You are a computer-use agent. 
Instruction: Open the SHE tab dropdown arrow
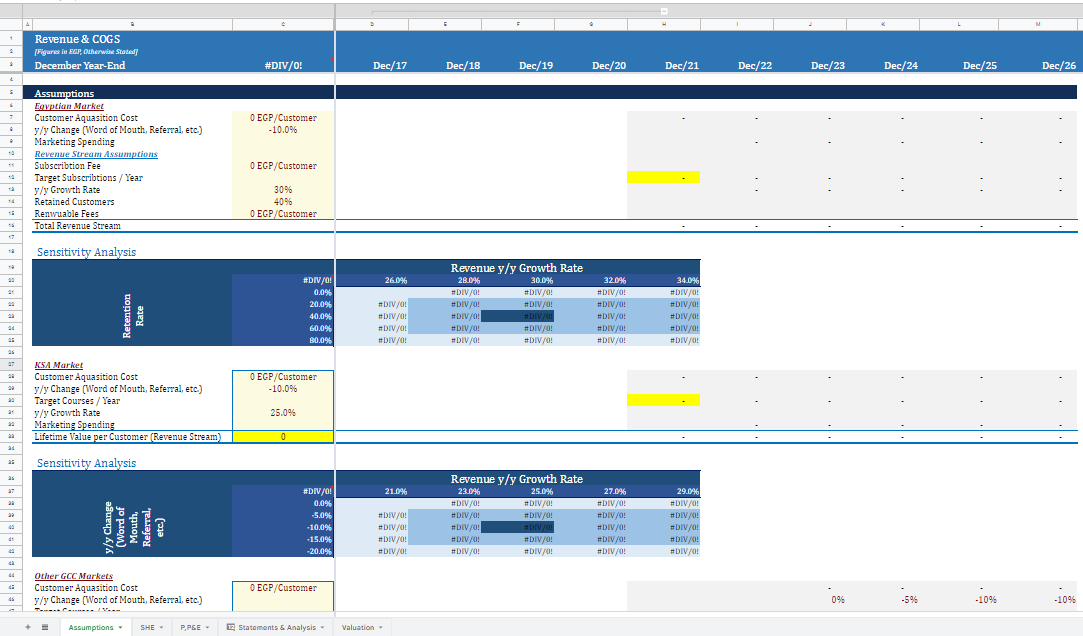[162, 627]
